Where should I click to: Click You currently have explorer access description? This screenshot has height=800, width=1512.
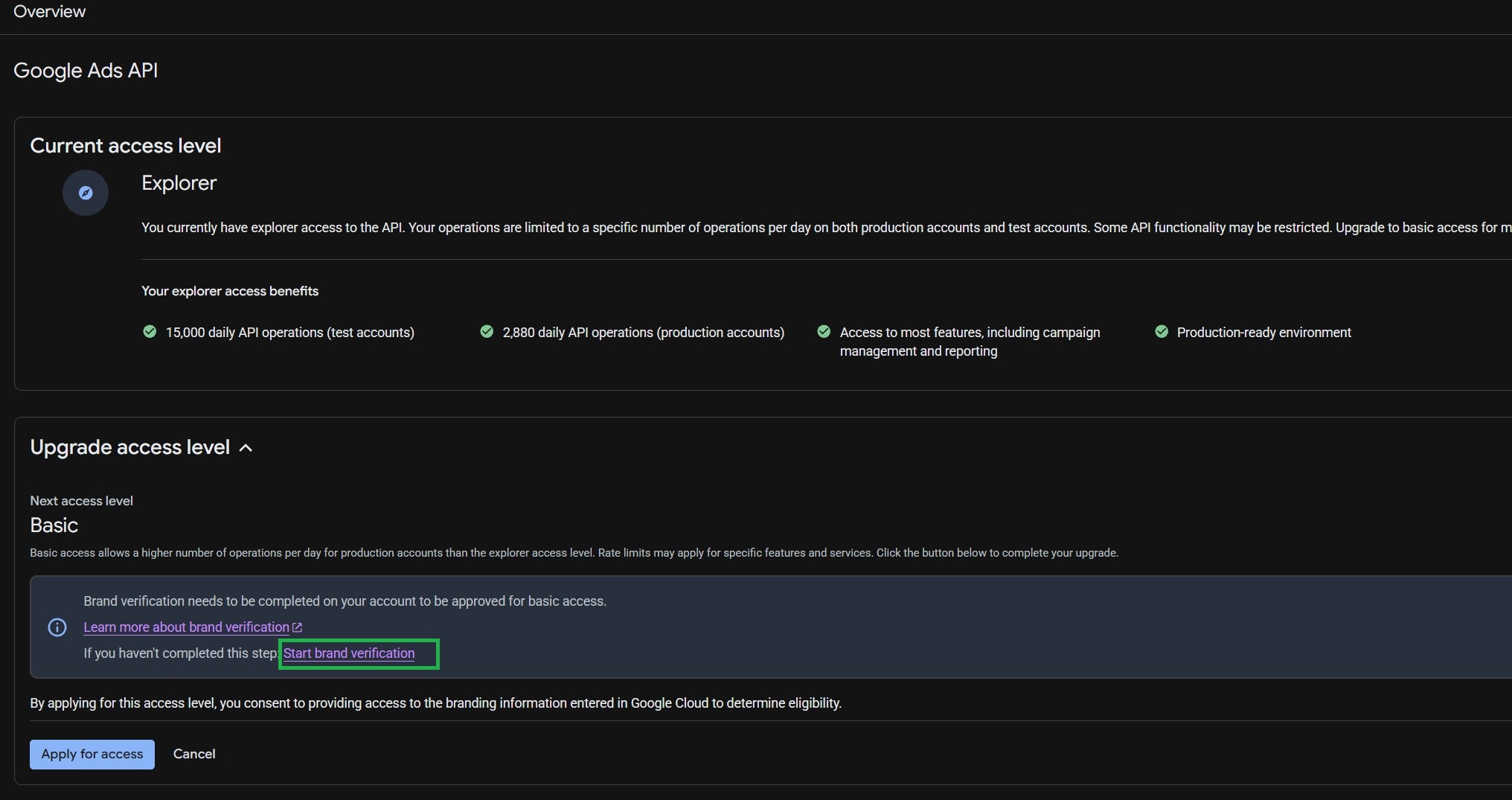(x=826, y=228)
